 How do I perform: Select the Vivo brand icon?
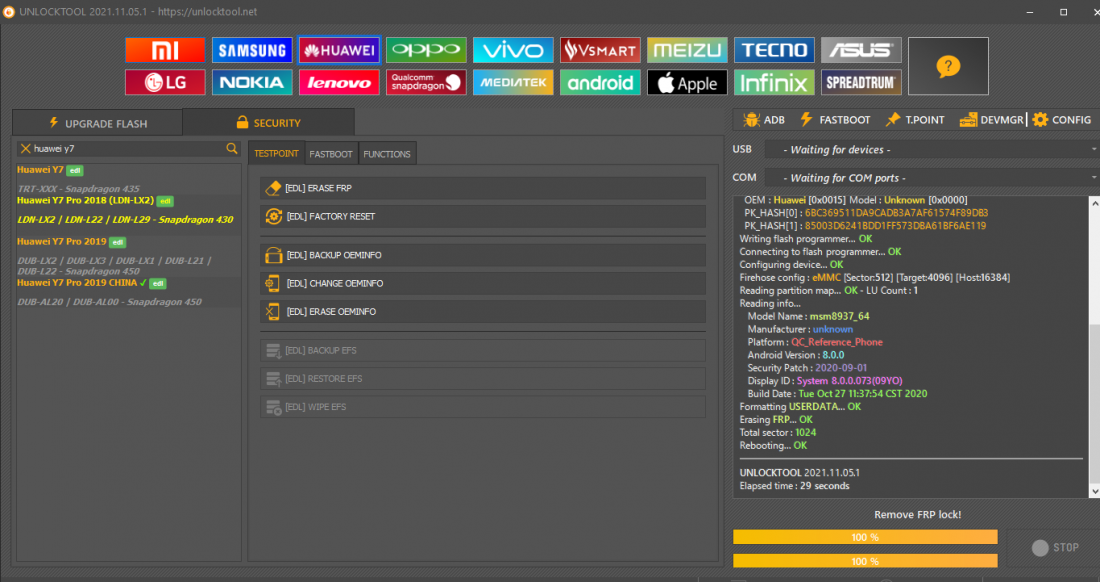[513, 50]
